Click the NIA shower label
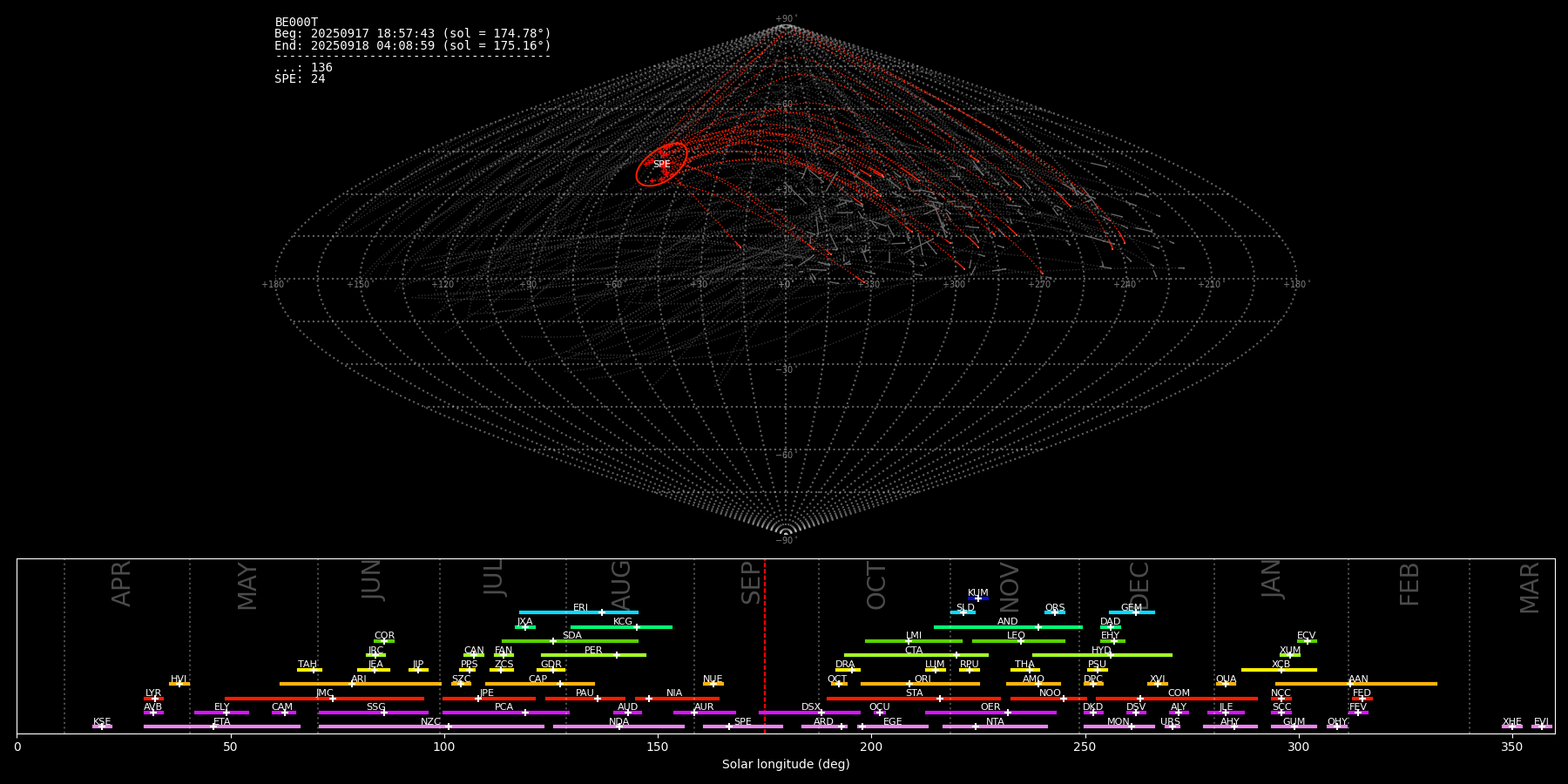Screen dimensions: 1568x784 pyautogui.click(x=674, y=693)
